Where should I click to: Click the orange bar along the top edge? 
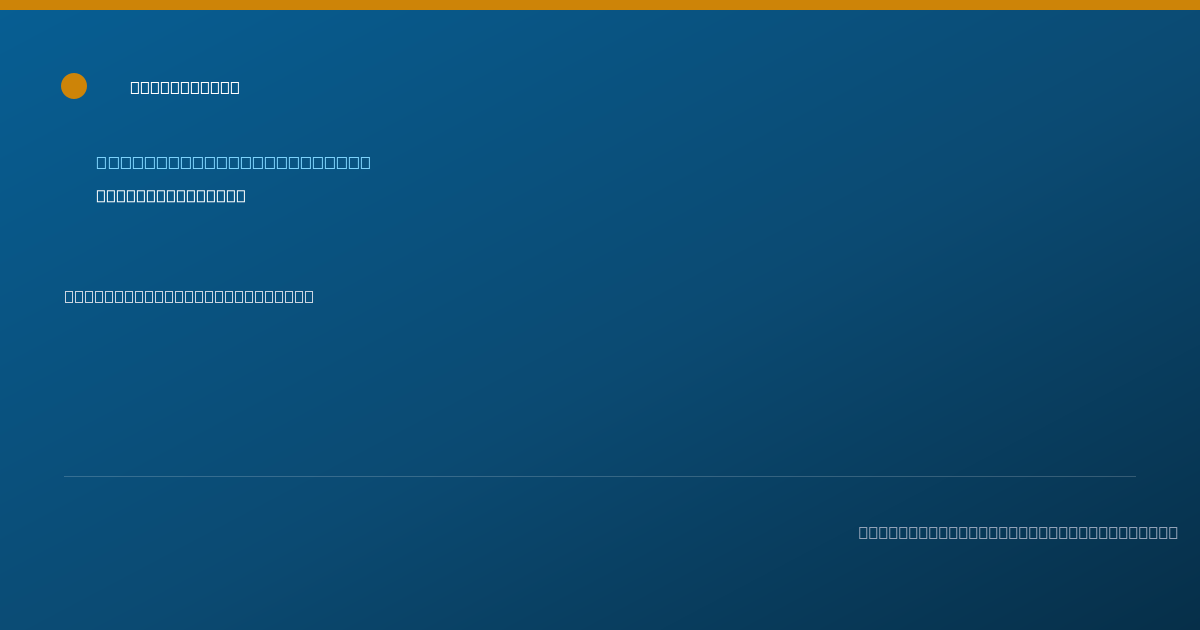(600, 5)
